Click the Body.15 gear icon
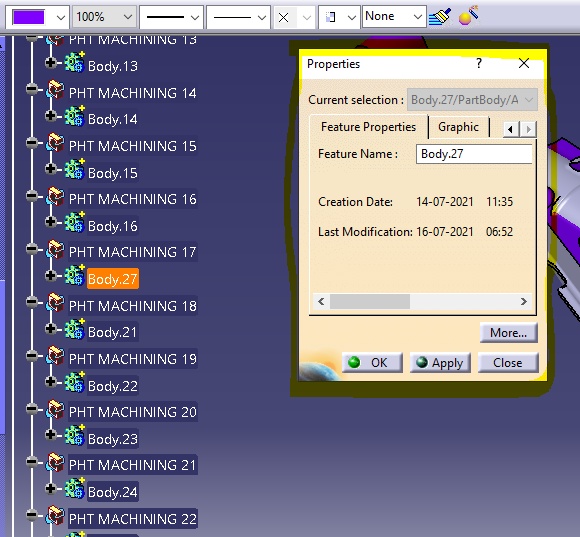The image size is (580, 537). [75, 168]
